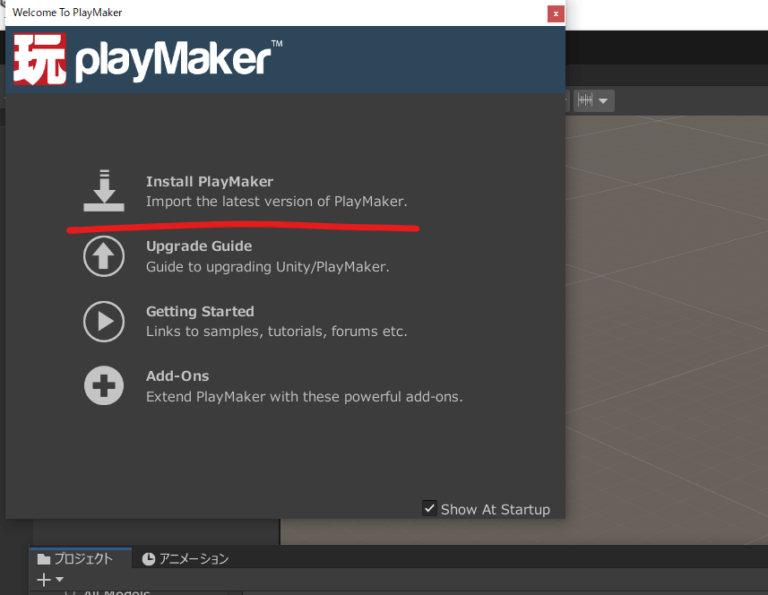Screen dimensions: 768x595
Task: Click 'Extend PlayMaker with these powerful add-ons.' text
Action: tap(304, 397)
